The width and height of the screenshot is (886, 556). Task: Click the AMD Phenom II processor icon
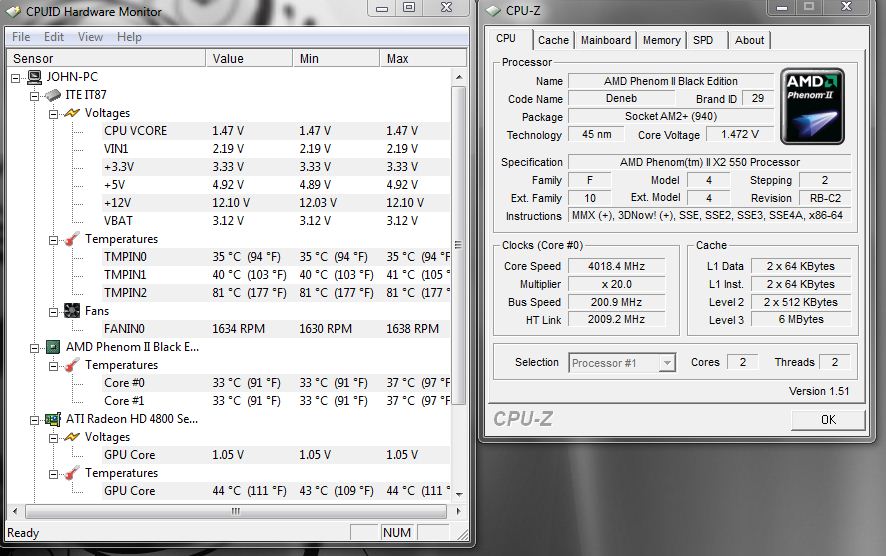(53, 347)
